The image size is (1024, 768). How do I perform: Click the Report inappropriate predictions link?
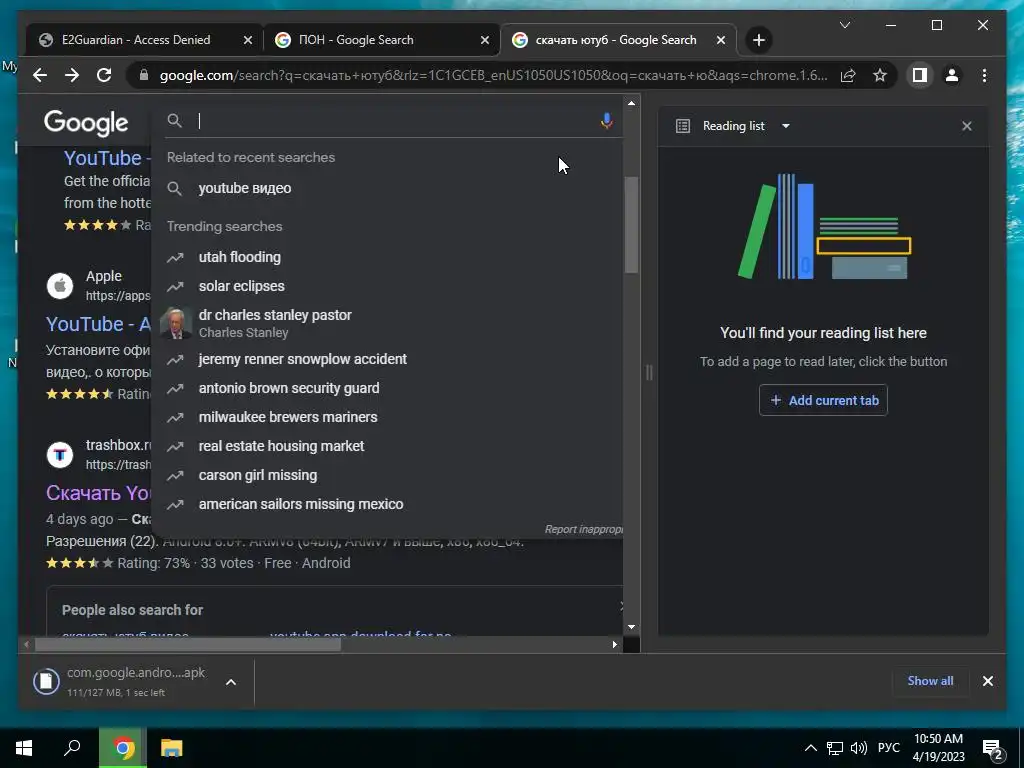click(583, 530)
